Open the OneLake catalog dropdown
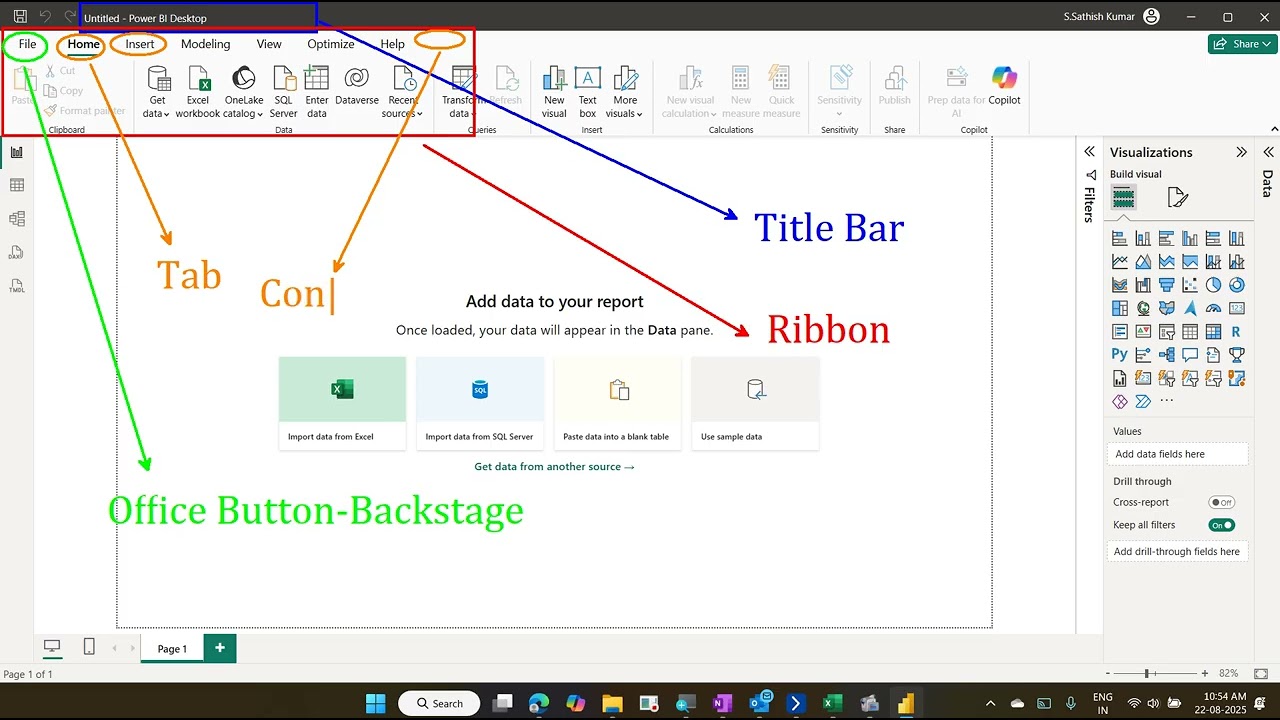The image size is (1280, 720). 243,92
